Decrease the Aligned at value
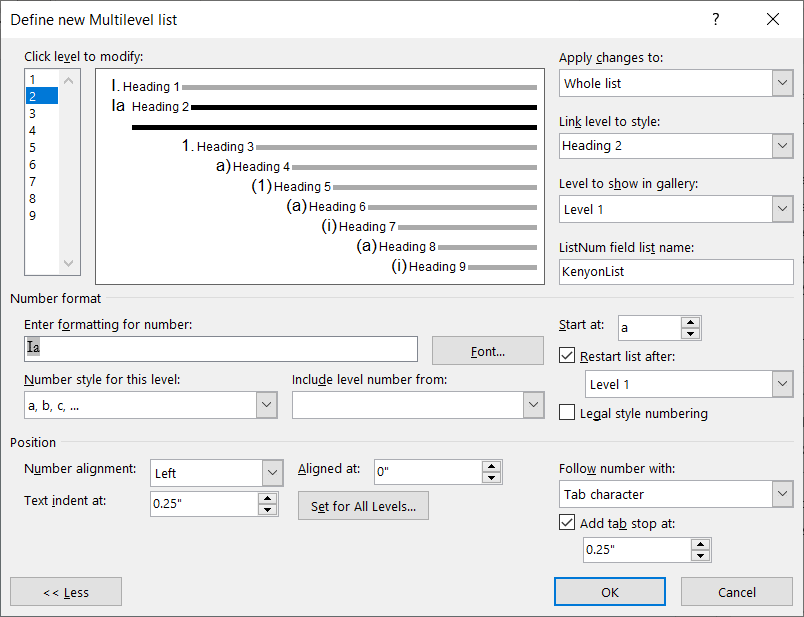Viewport: 804px width, 617px height. pos(492,478)
